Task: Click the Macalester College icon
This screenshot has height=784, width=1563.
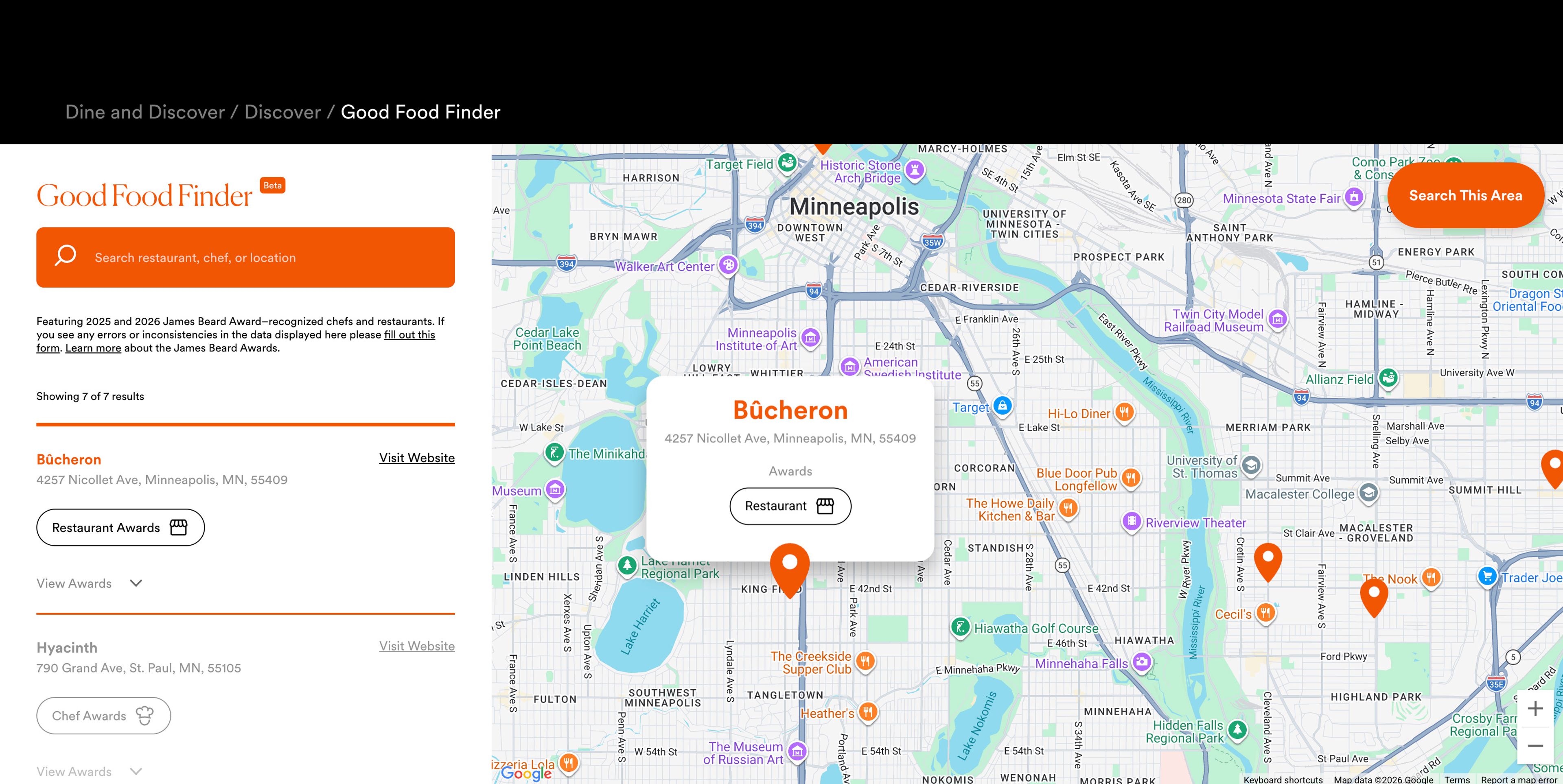Action: pyautogui.click(x=1368, y=492)
